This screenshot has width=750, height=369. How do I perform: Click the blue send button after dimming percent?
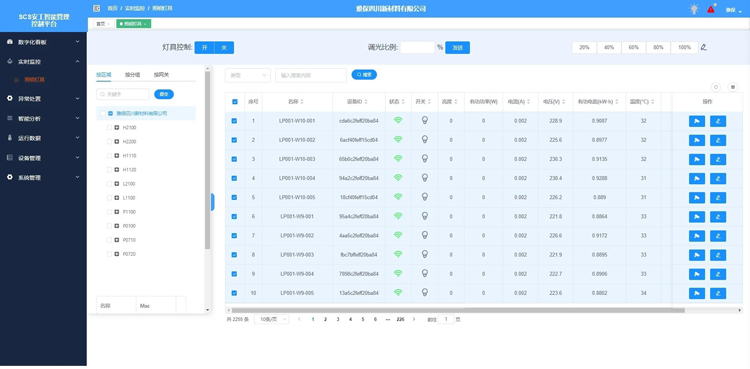457,47
